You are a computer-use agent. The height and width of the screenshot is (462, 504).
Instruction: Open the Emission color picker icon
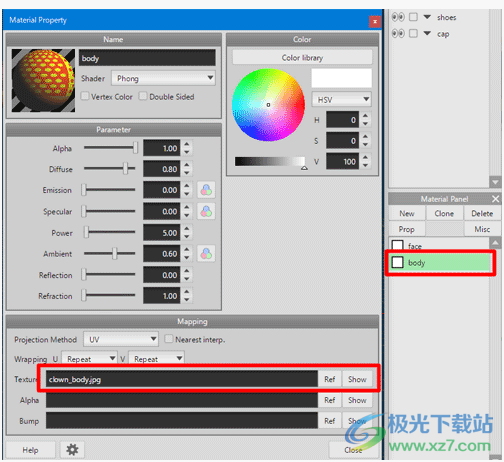[x=206, y=190]
